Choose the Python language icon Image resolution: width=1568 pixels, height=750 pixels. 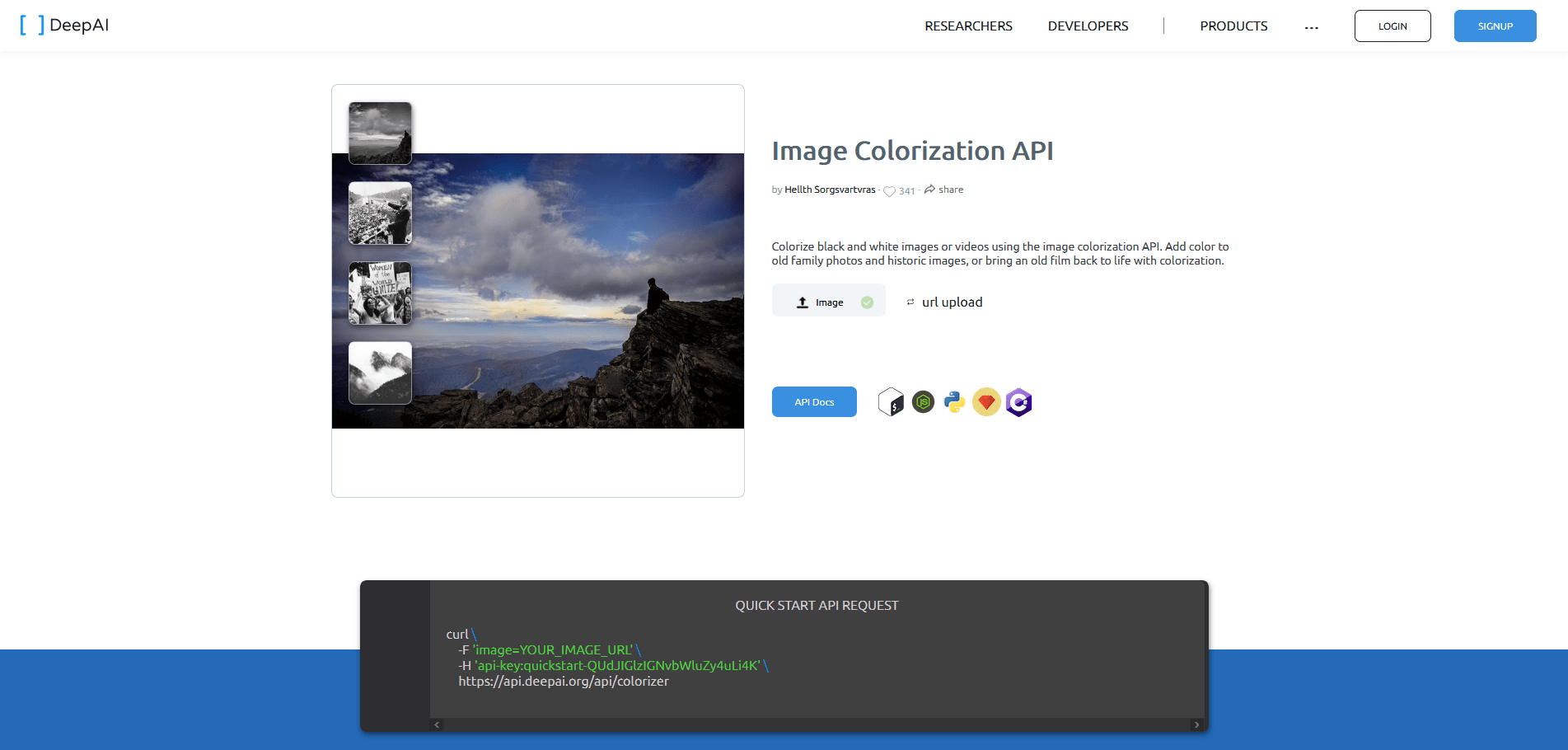click(x=954, y=402)
